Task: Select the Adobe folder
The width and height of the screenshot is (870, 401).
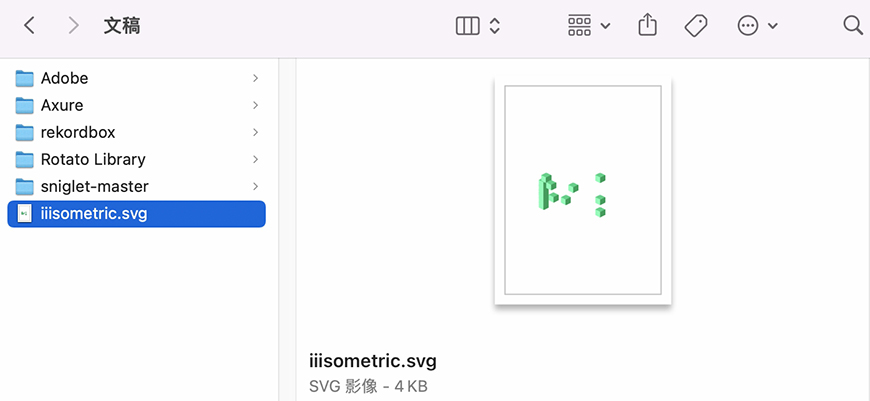Action: [64, 78]
